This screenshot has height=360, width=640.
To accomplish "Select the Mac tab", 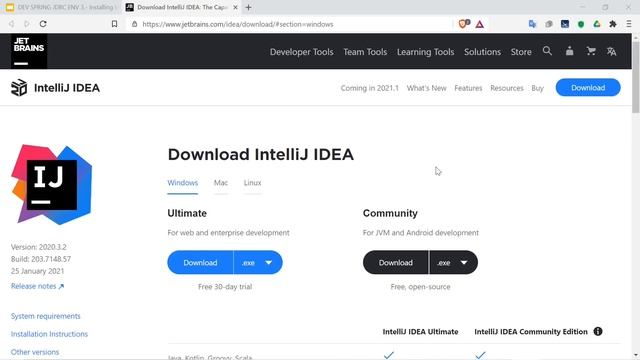I will pyautogui.click(x=221, y=183).
